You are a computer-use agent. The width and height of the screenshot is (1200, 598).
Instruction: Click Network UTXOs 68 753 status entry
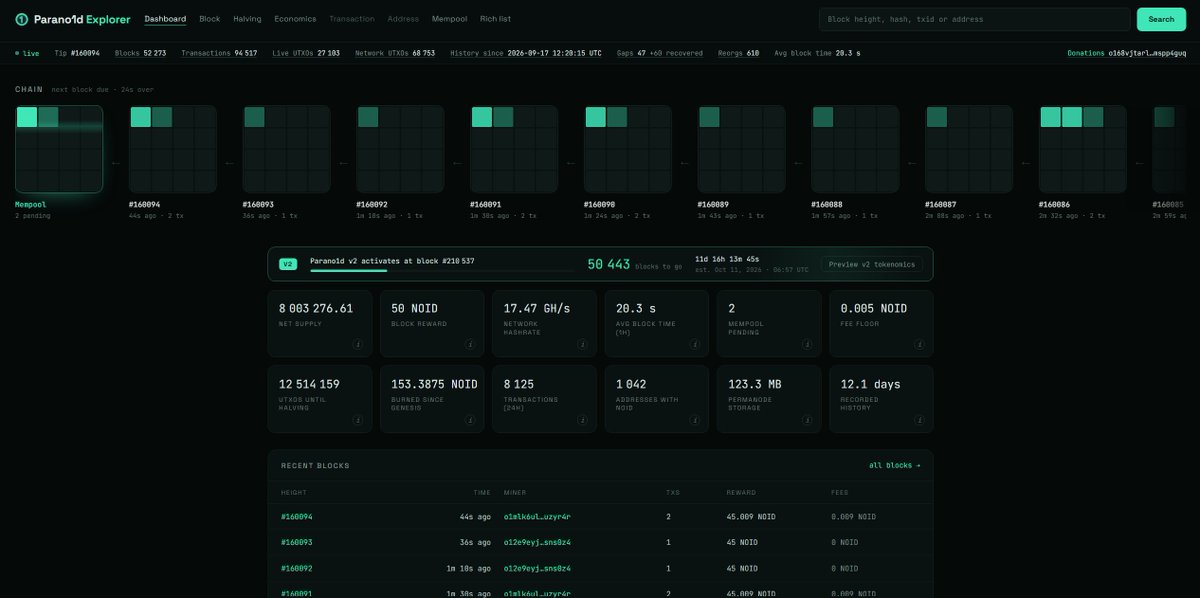(x=395, y=53)
